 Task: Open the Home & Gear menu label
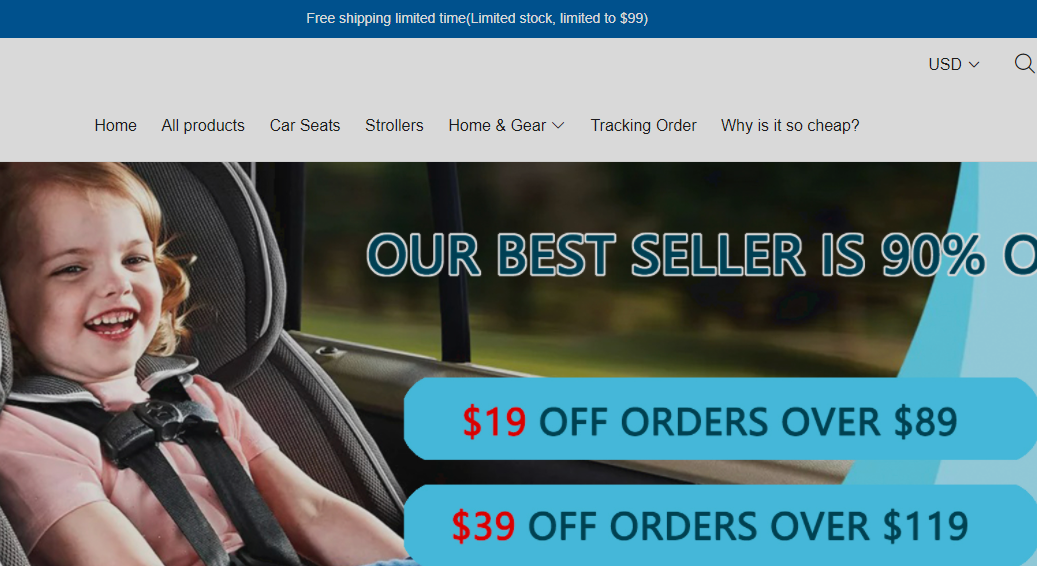(x=497, y=126)
